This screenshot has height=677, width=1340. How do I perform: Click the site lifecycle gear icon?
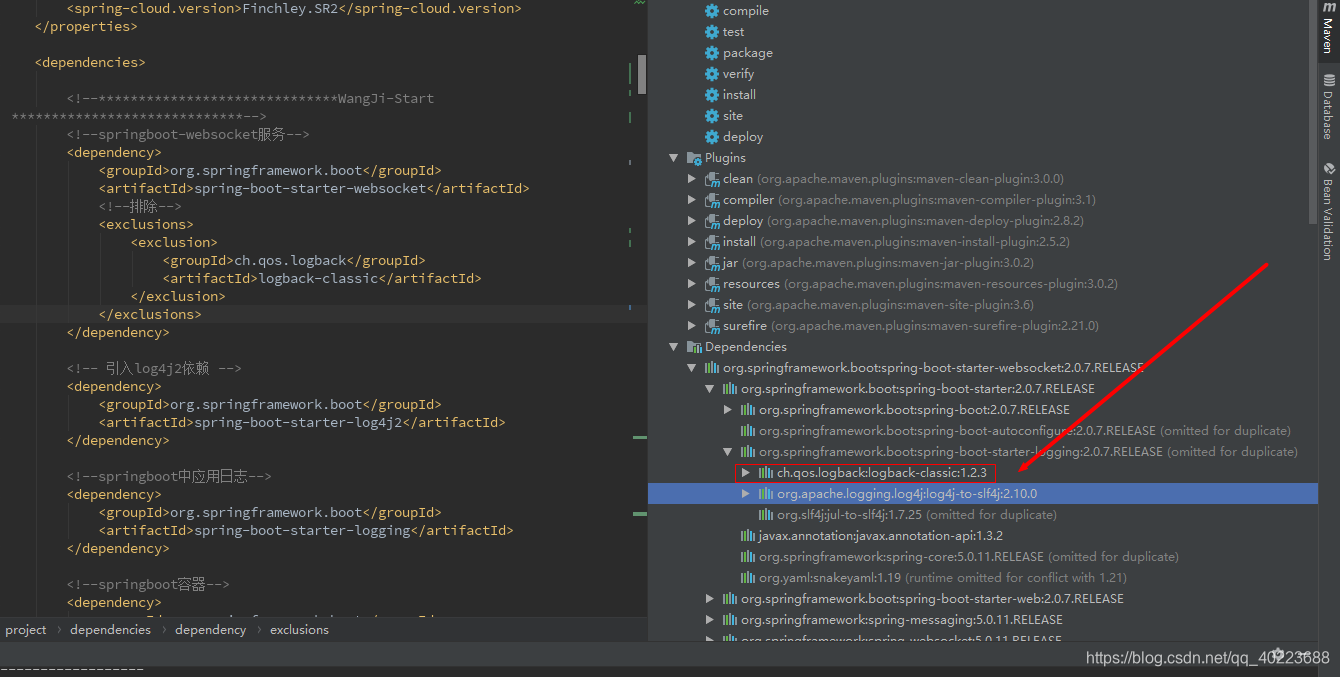click(712, 116)
